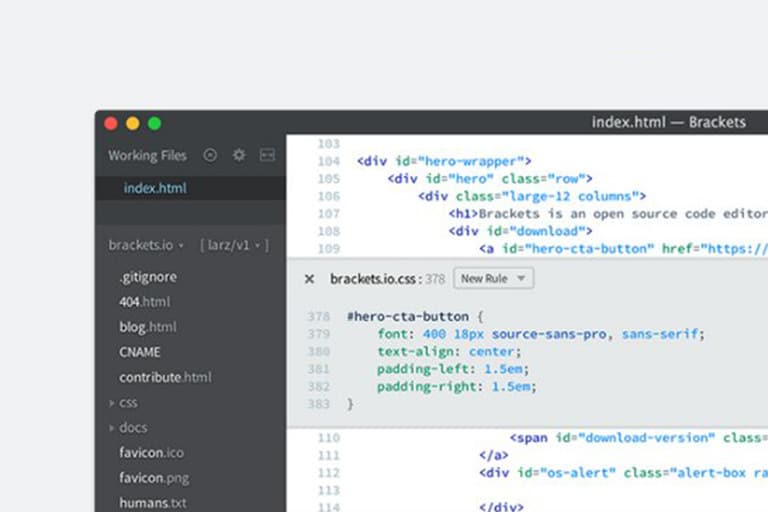The height and width of the screenshot is (512, 768).
Task: Open the brackets.io project dropdown
Action: coord(146,245)
